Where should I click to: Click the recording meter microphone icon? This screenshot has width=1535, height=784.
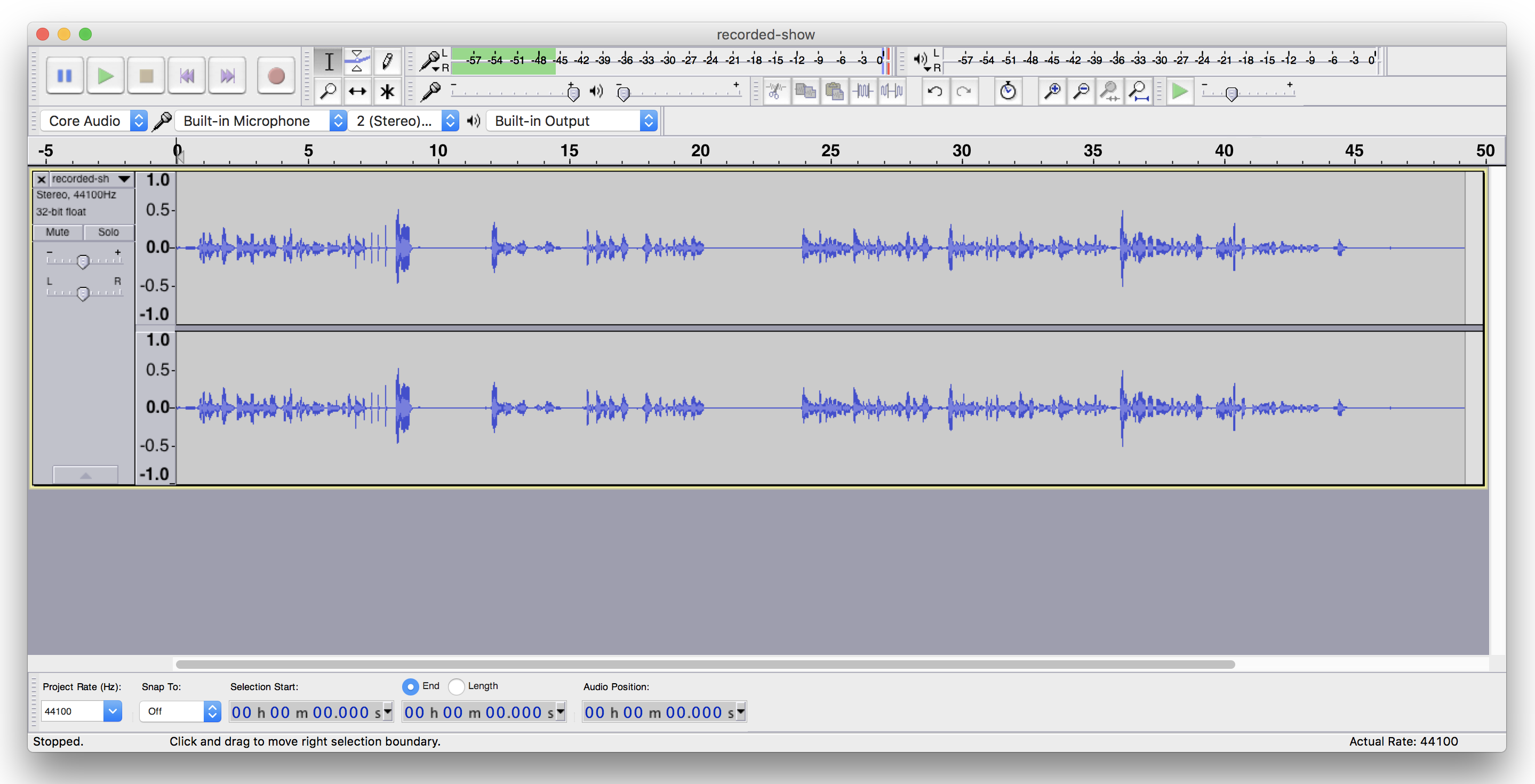point(430,60)
